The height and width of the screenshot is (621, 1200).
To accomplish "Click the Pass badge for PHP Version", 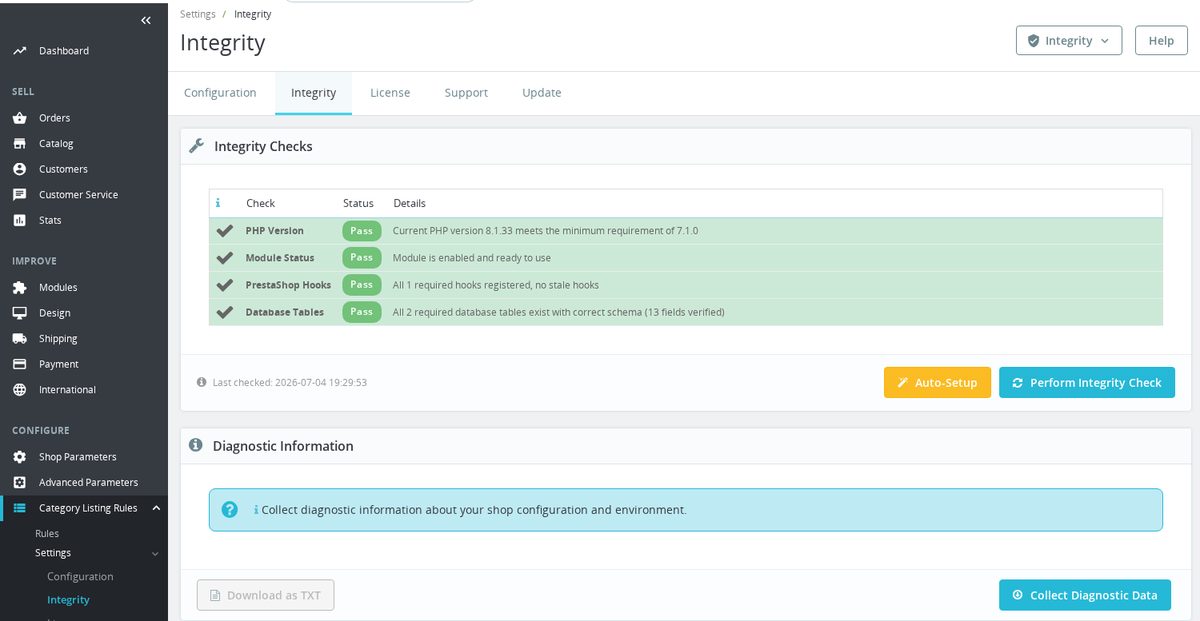I will point(361,230).
